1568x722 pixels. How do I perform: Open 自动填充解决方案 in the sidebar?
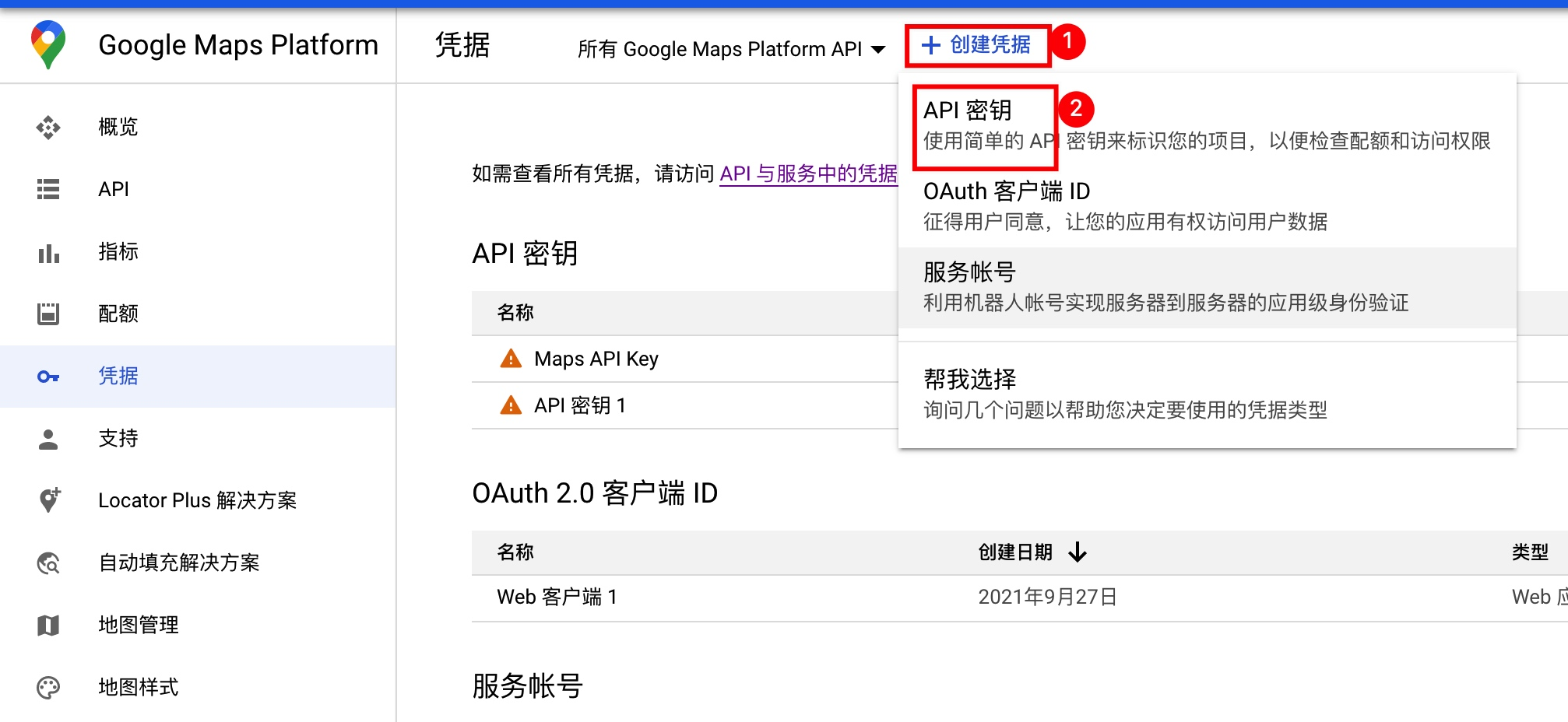click(x=198, y=563)
